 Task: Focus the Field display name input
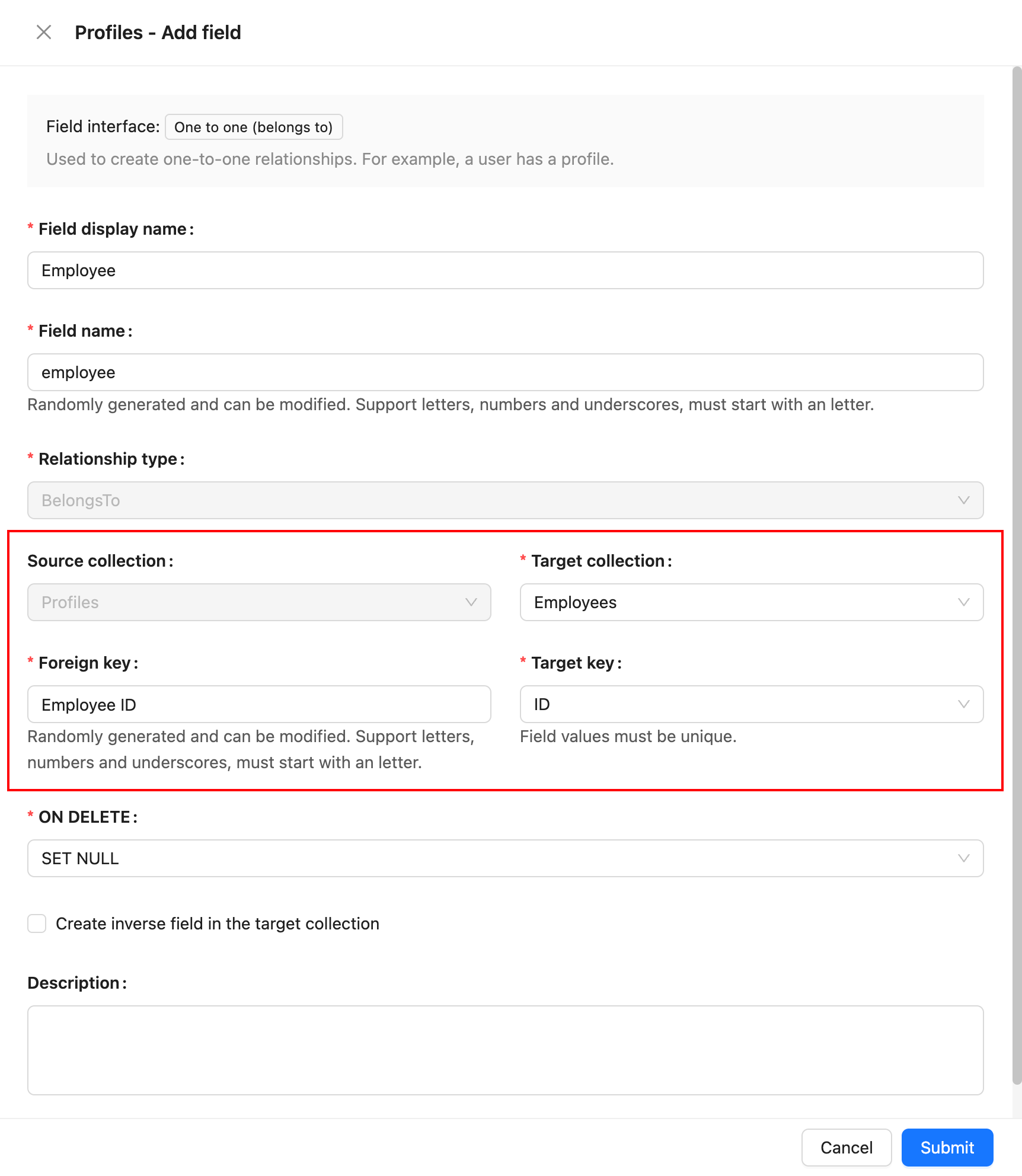pyautogui.click(x=505, y=270)
